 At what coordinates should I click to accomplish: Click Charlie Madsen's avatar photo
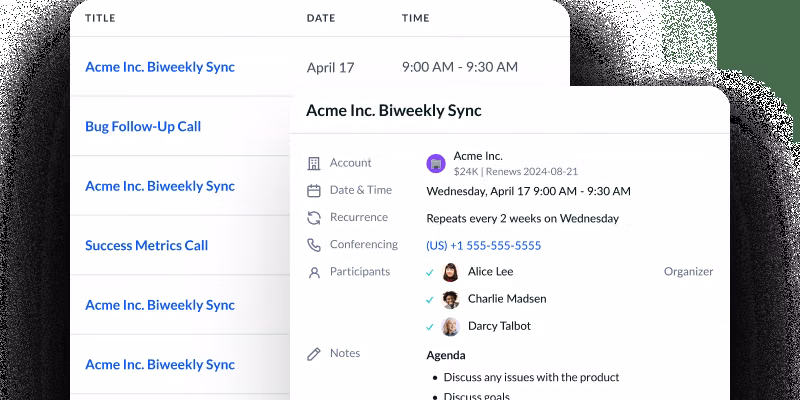(x=451, y=299)
